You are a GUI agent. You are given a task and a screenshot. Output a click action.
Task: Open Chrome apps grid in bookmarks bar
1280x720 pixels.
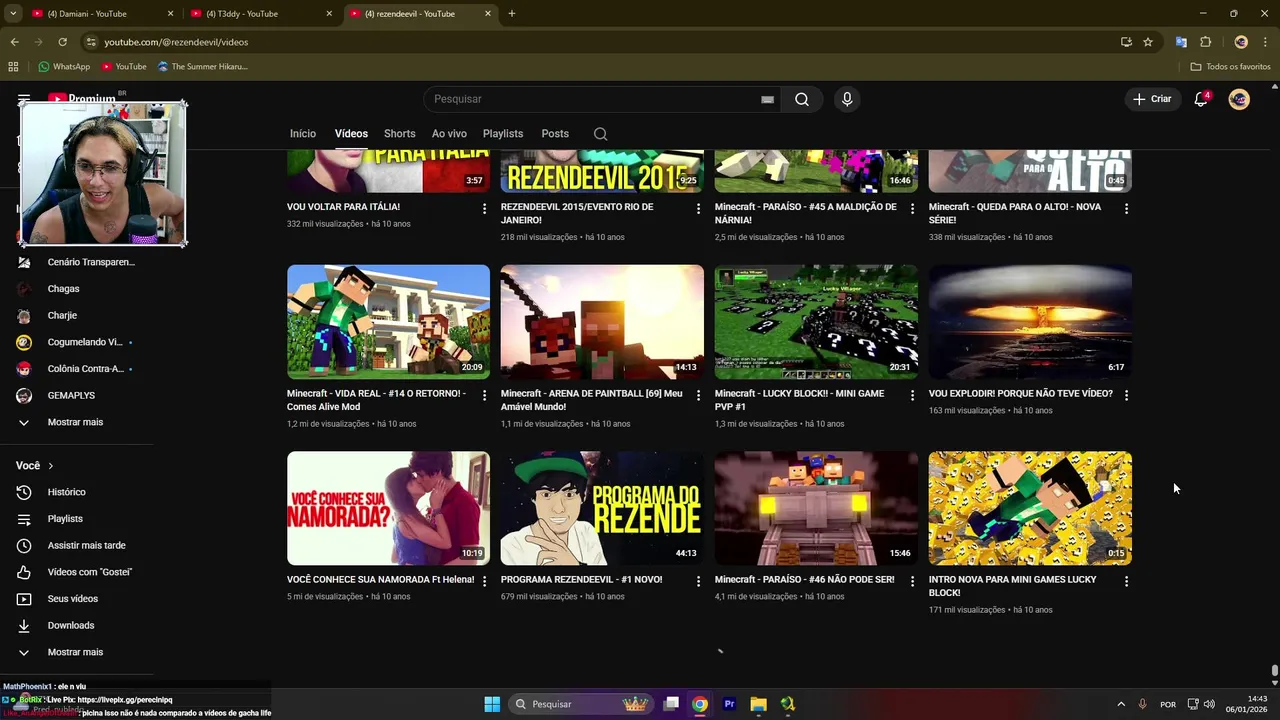click(x=13, y=67)
